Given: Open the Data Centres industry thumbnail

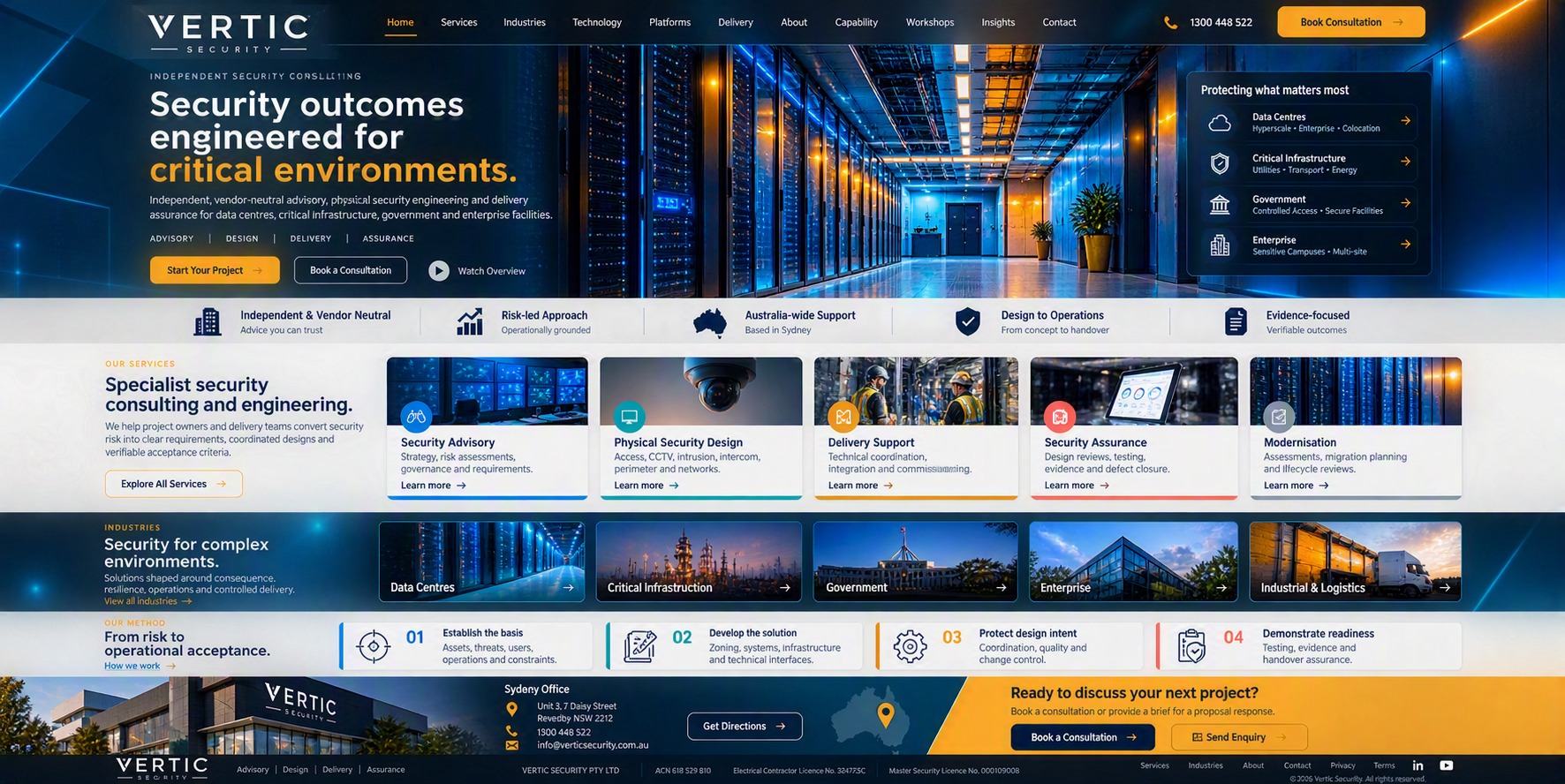Looking at the screenshot, I should (482, 562).
